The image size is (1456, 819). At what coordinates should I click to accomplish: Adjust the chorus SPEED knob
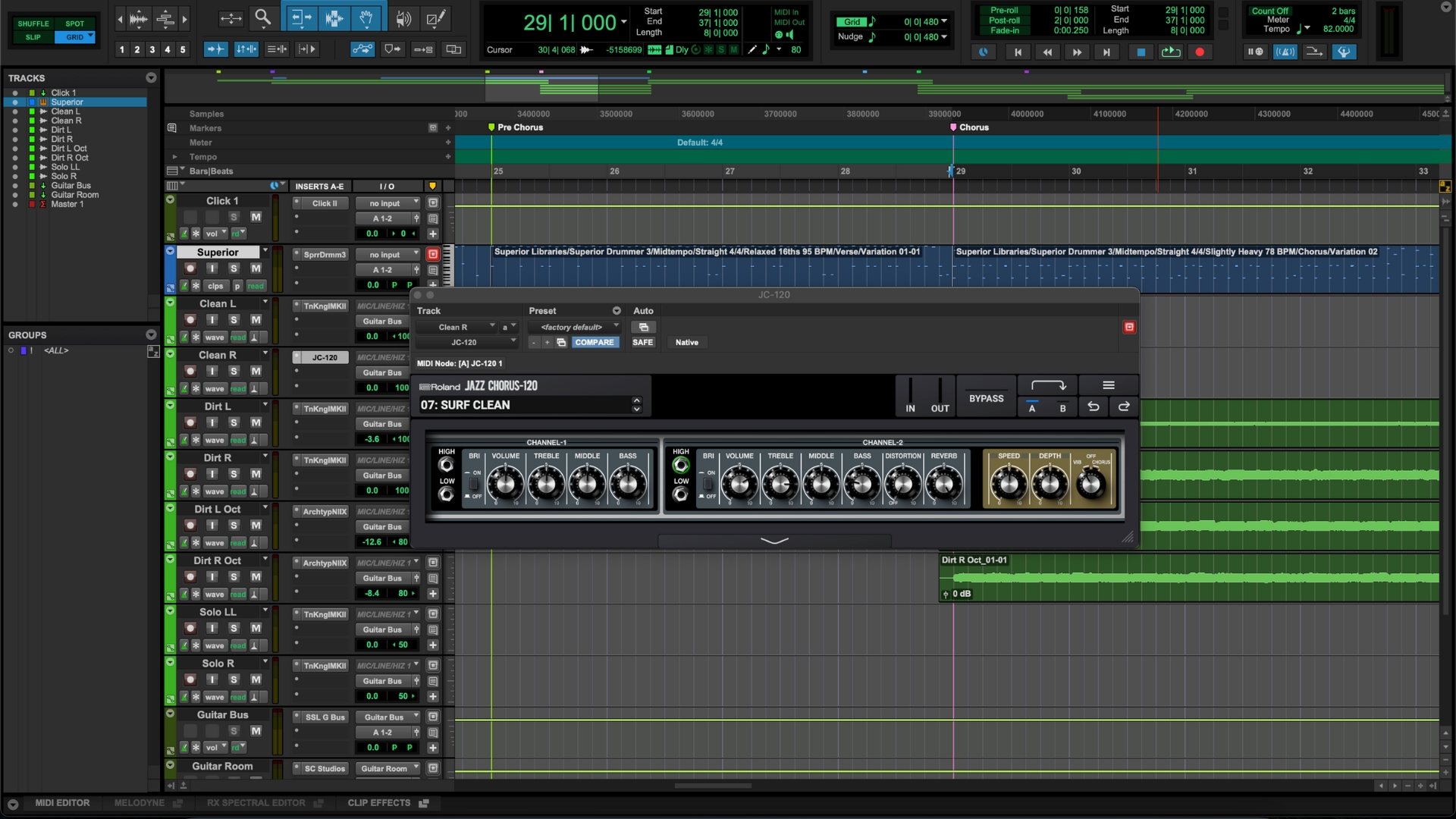pyautogui.click(x=1009, y=482)
